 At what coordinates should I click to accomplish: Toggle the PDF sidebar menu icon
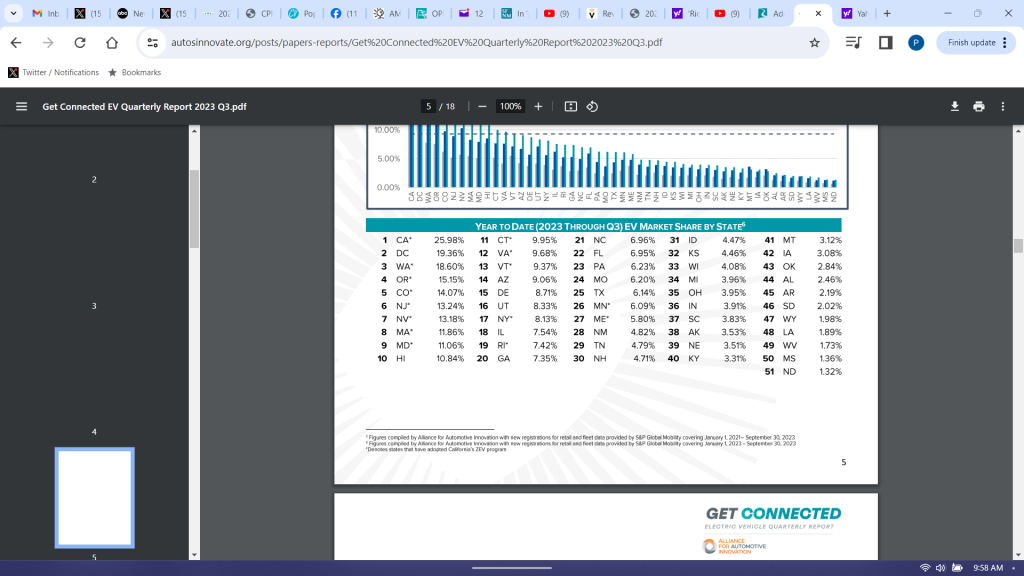click(21, 107)
